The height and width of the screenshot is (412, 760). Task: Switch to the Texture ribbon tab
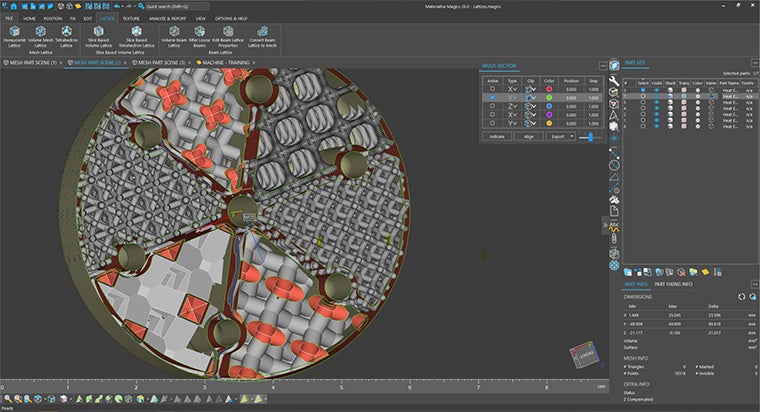click(131, 18)
